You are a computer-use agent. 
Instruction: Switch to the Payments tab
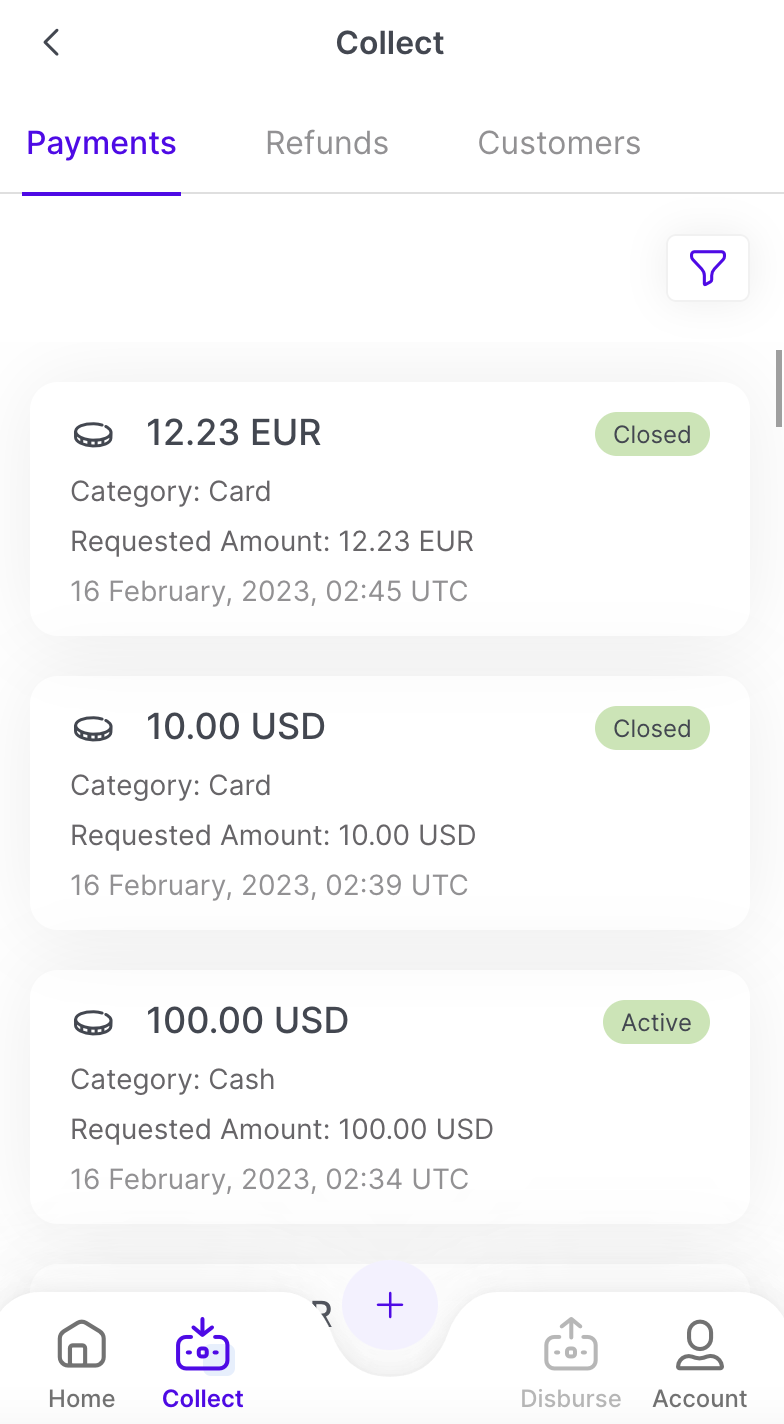(x=101, y=143)
